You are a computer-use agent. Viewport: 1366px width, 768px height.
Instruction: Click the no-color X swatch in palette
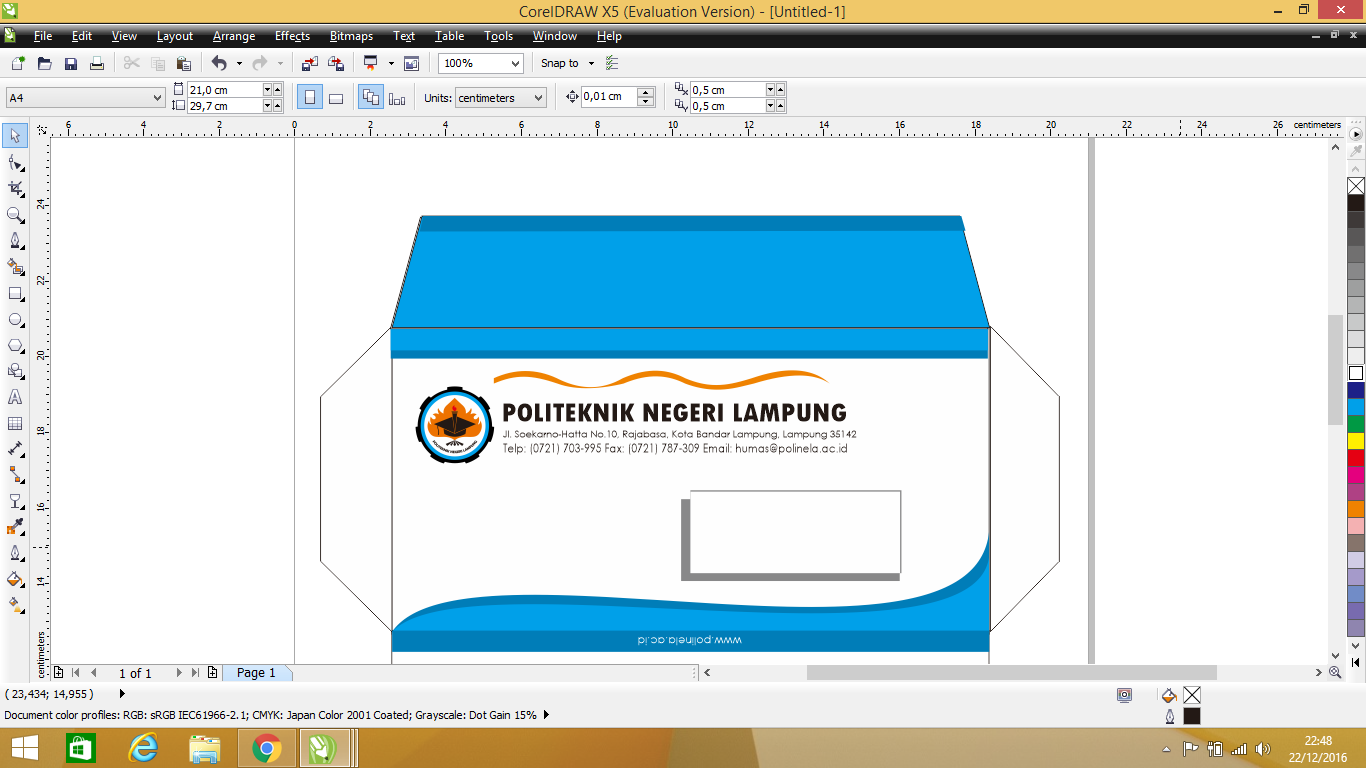coord(1356,186)
